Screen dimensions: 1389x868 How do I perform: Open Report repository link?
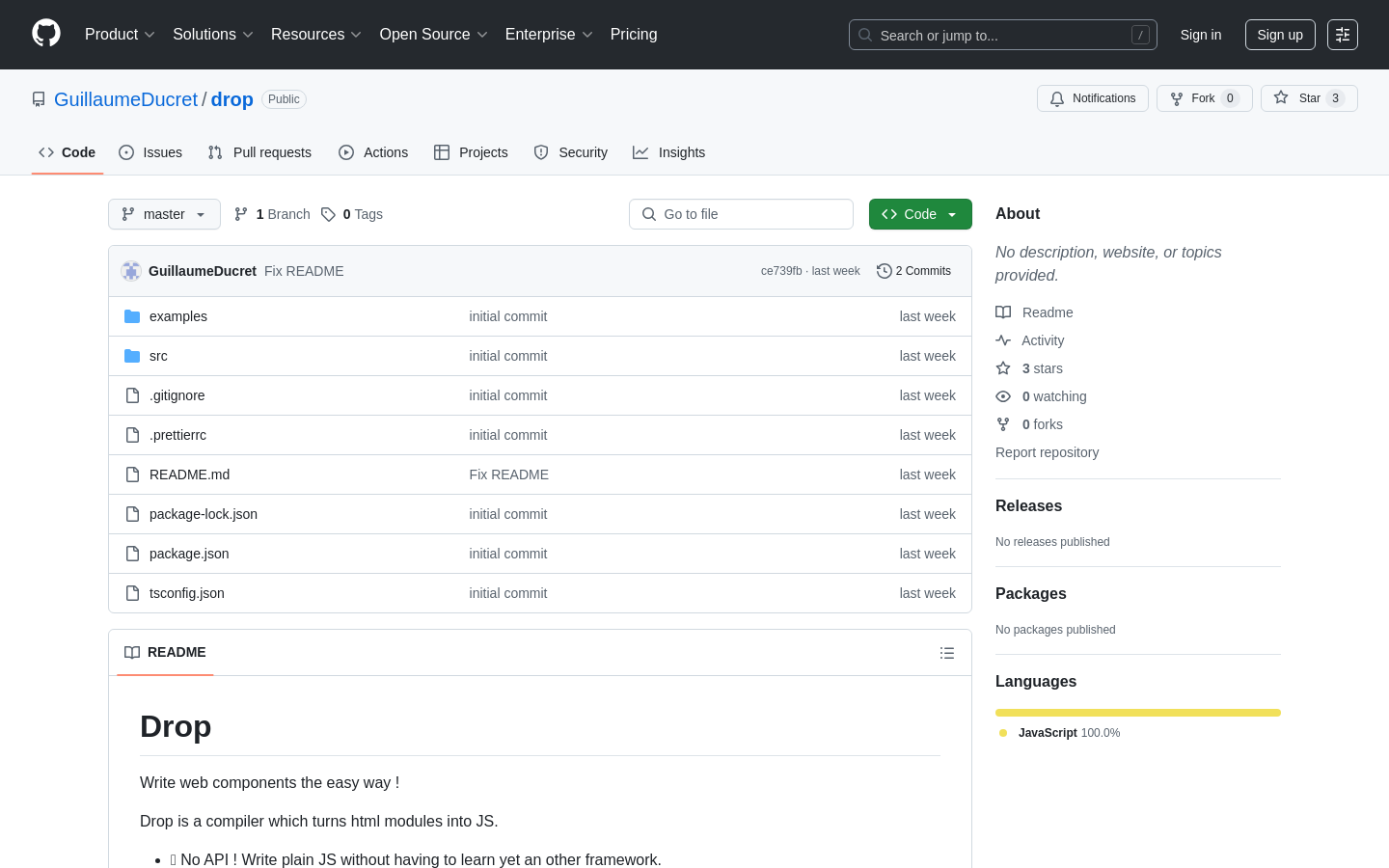pos(1047,452)
